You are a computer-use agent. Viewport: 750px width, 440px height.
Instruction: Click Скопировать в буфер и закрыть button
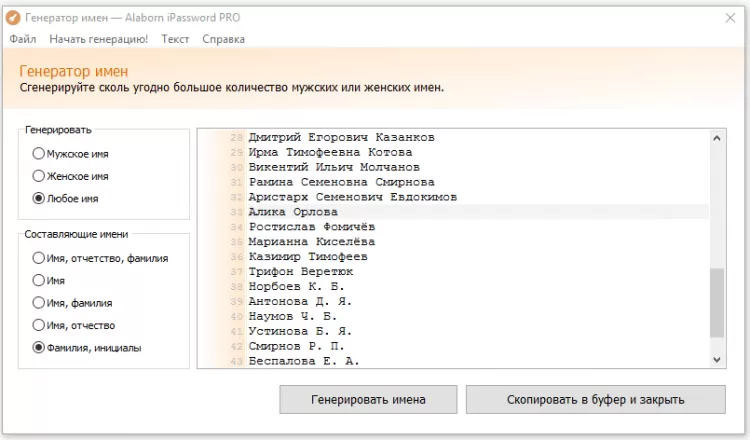595,399
